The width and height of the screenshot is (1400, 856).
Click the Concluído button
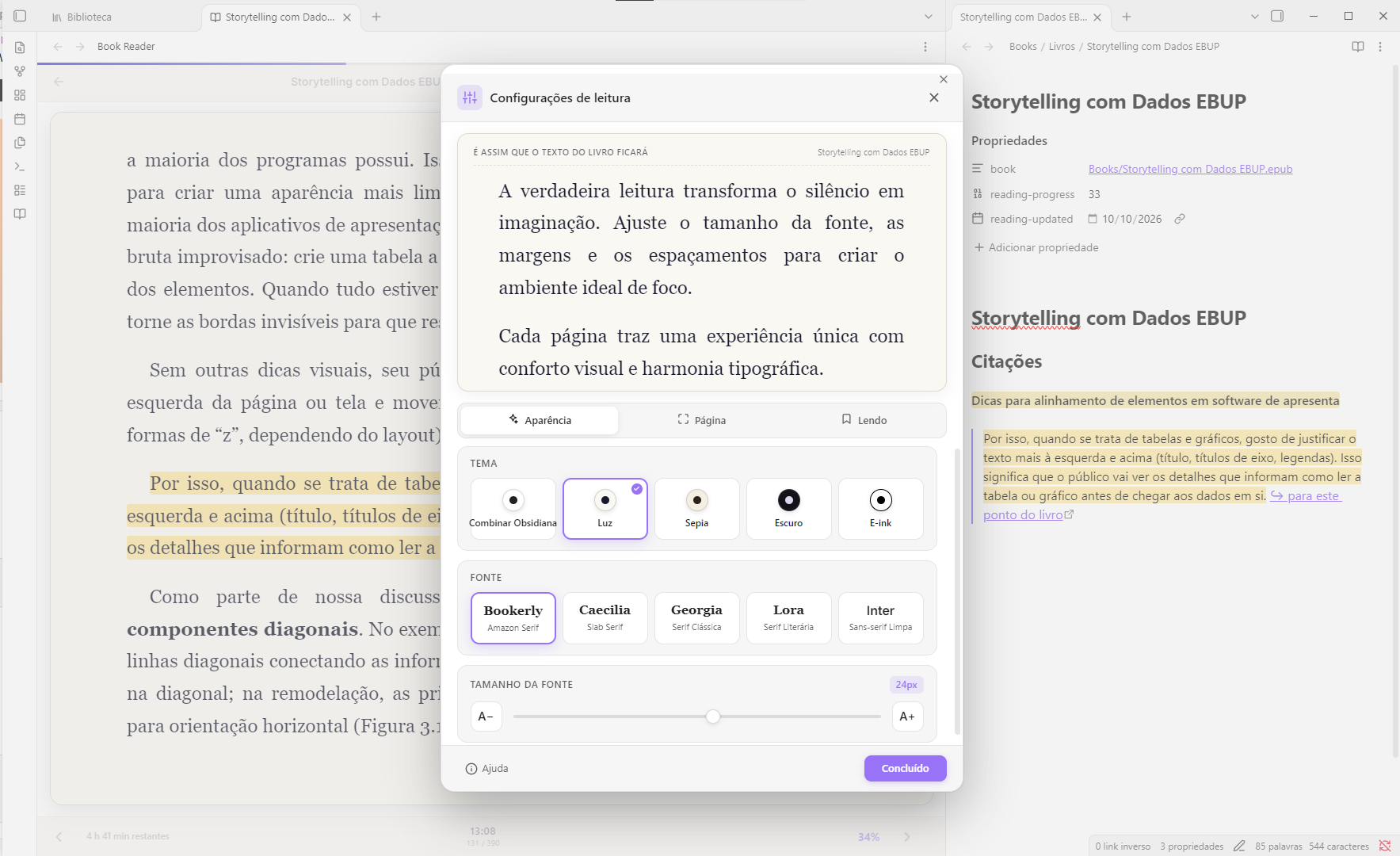pyautogui.click(x=906, y=769)
